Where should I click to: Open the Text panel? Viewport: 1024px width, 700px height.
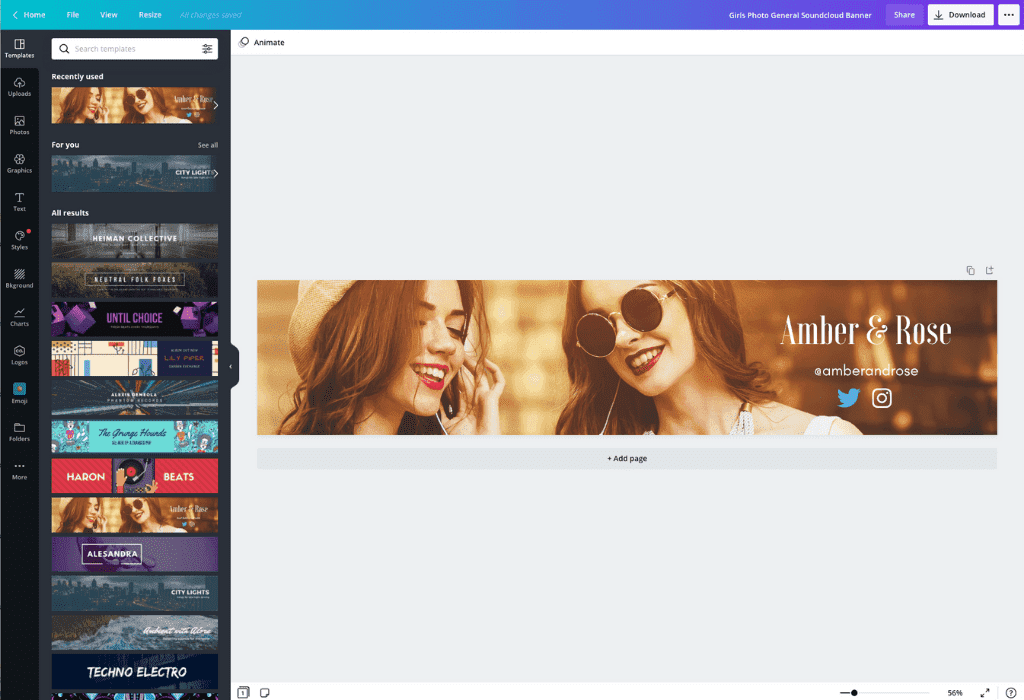(20, 202)
